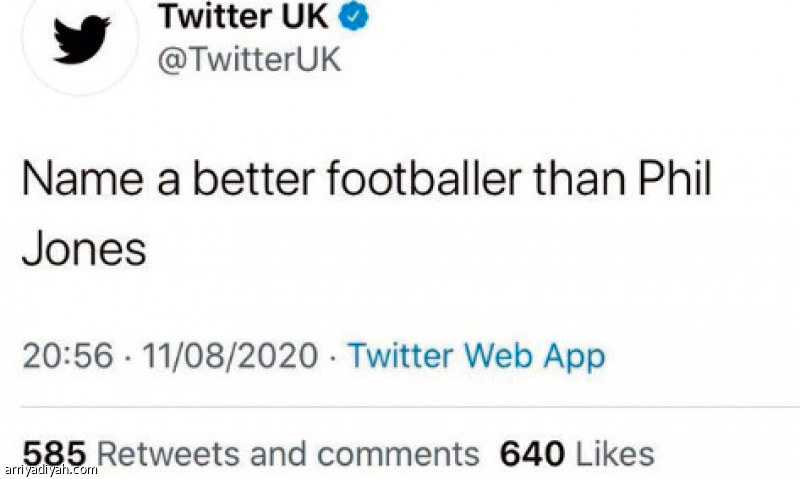
Task: Click the dot separator before Twitter Web App
Action: pyautogui.click(x=335, y=355)
